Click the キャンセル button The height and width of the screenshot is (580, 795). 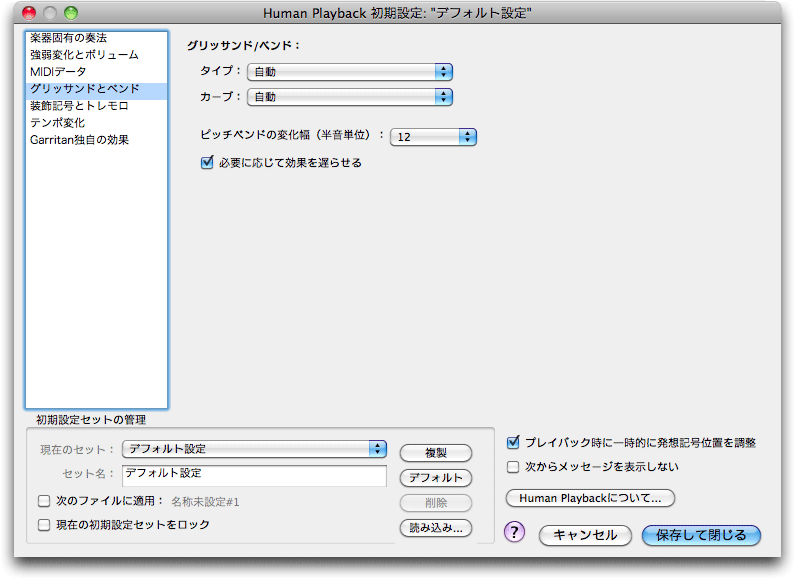[585, 535]
